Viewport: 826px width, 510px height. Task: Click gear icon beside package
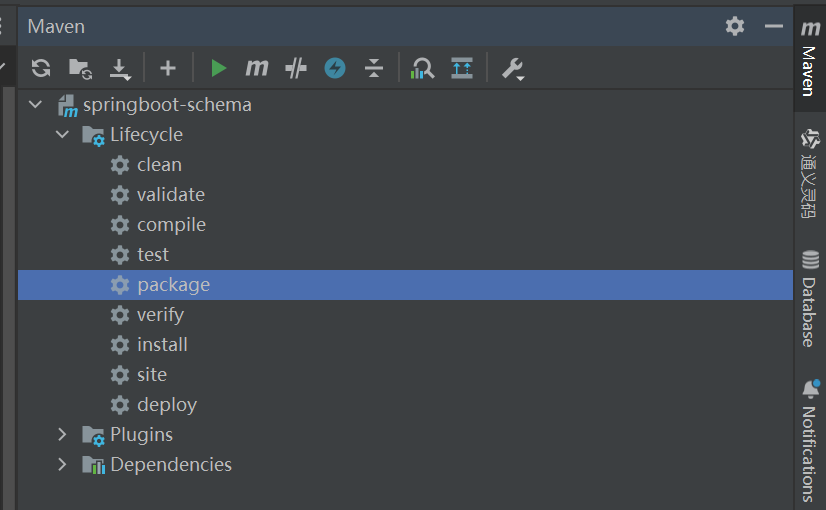(x=120, y=285)
